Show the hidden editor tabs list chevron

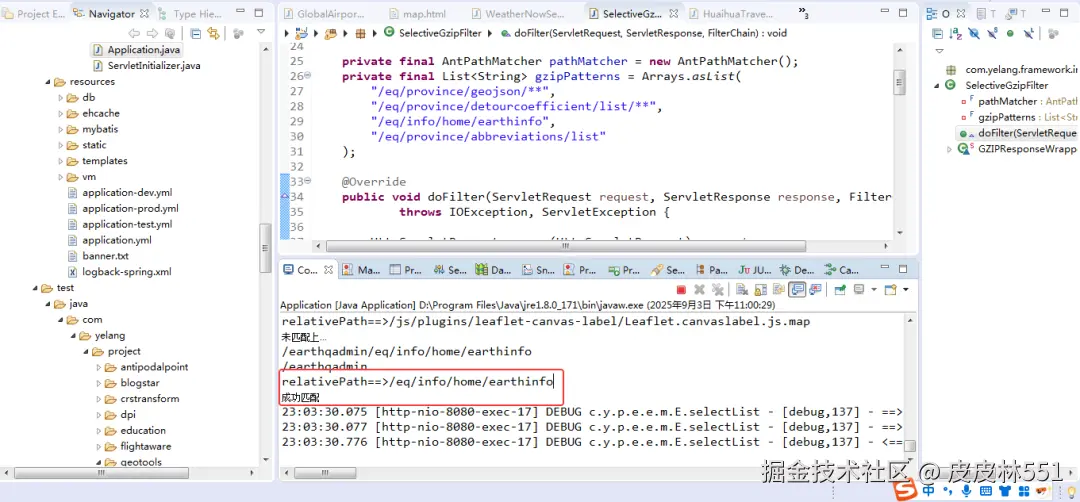803,12
